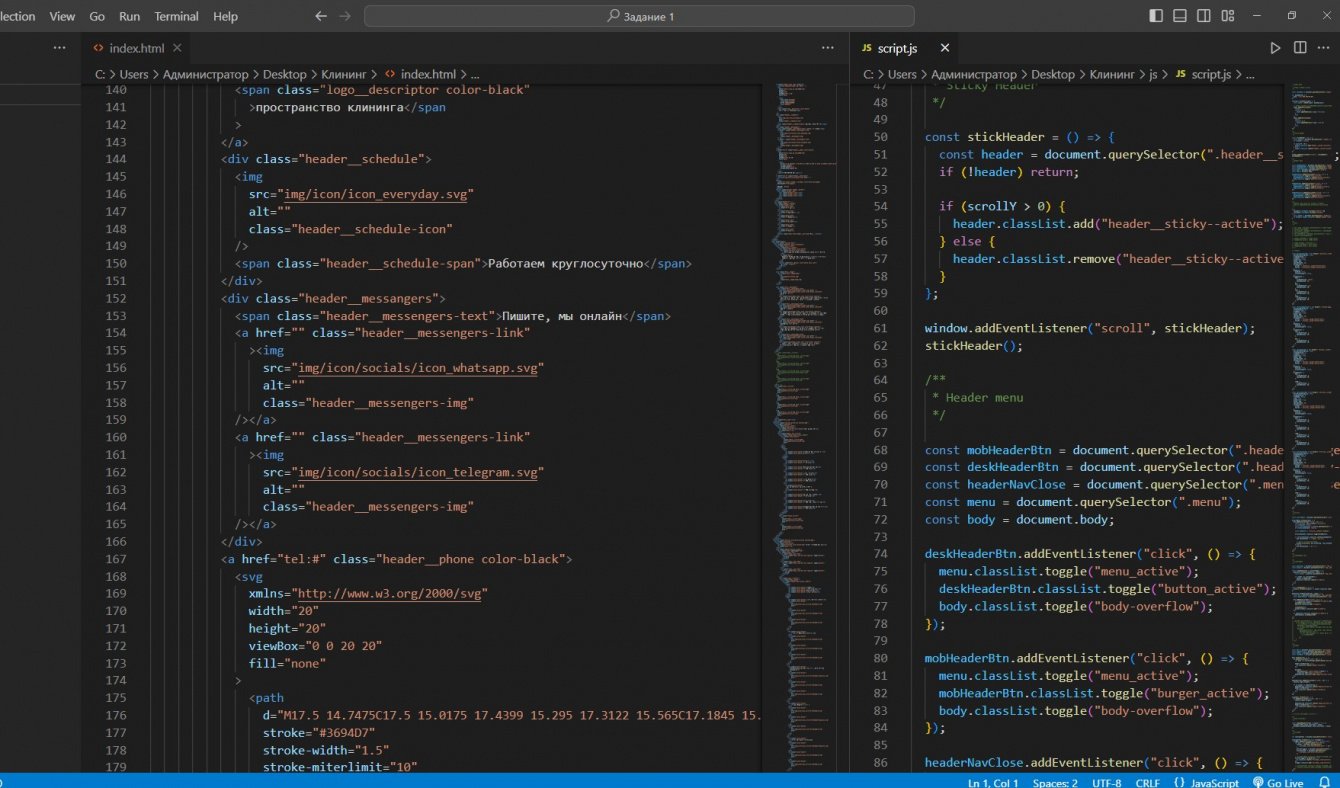The image size is (1340, 788).
Task: Close the script.js tab
Action: (x=944, y=48)
